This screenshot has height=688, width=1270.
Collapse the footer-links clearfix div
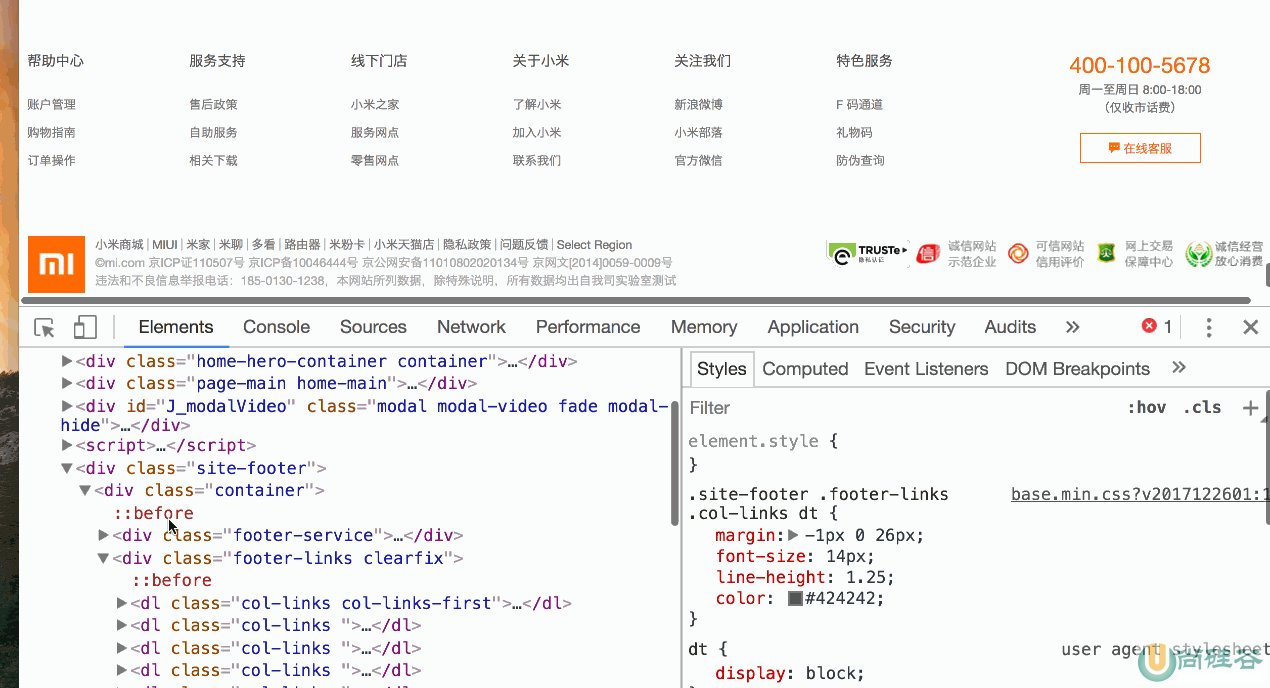103,558
